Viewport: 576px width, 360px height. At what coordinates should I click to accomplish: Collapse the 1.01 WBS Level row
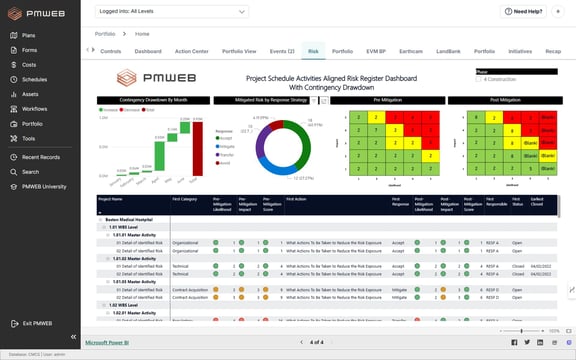point(104,227)
